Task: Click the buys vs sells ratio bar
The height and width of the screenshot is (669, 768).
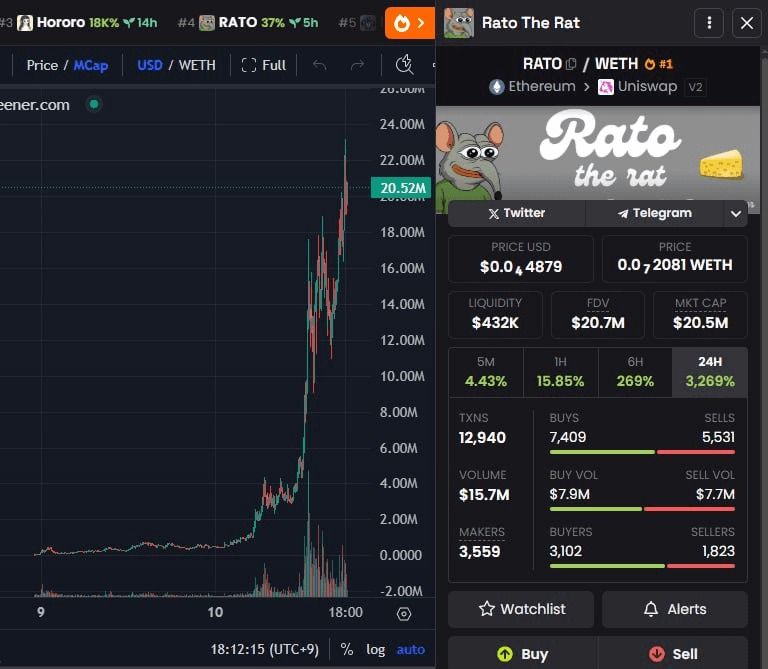Action: click(642, 452)
